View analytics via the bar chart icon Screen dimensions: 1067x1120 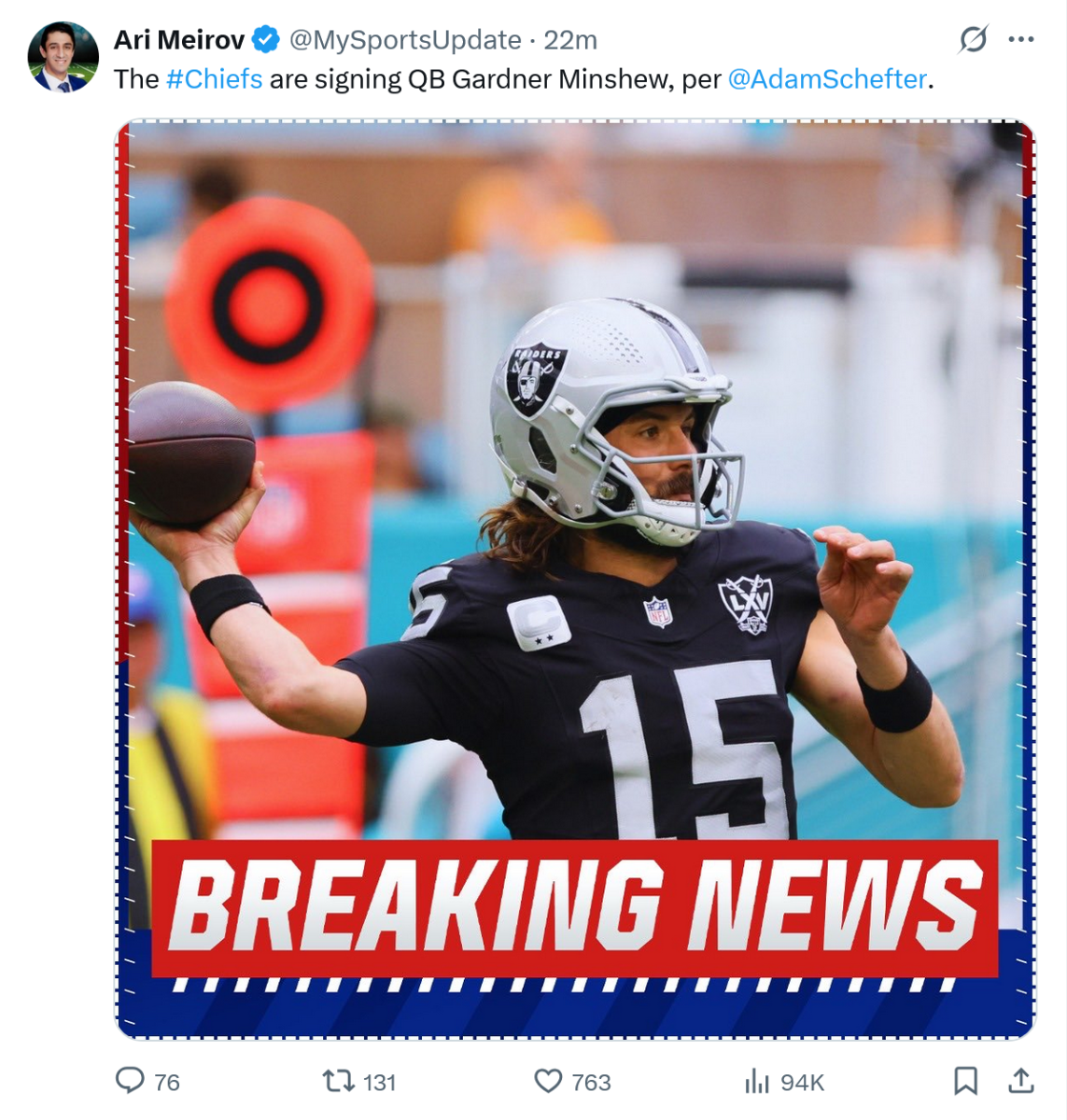point(756,1082)
